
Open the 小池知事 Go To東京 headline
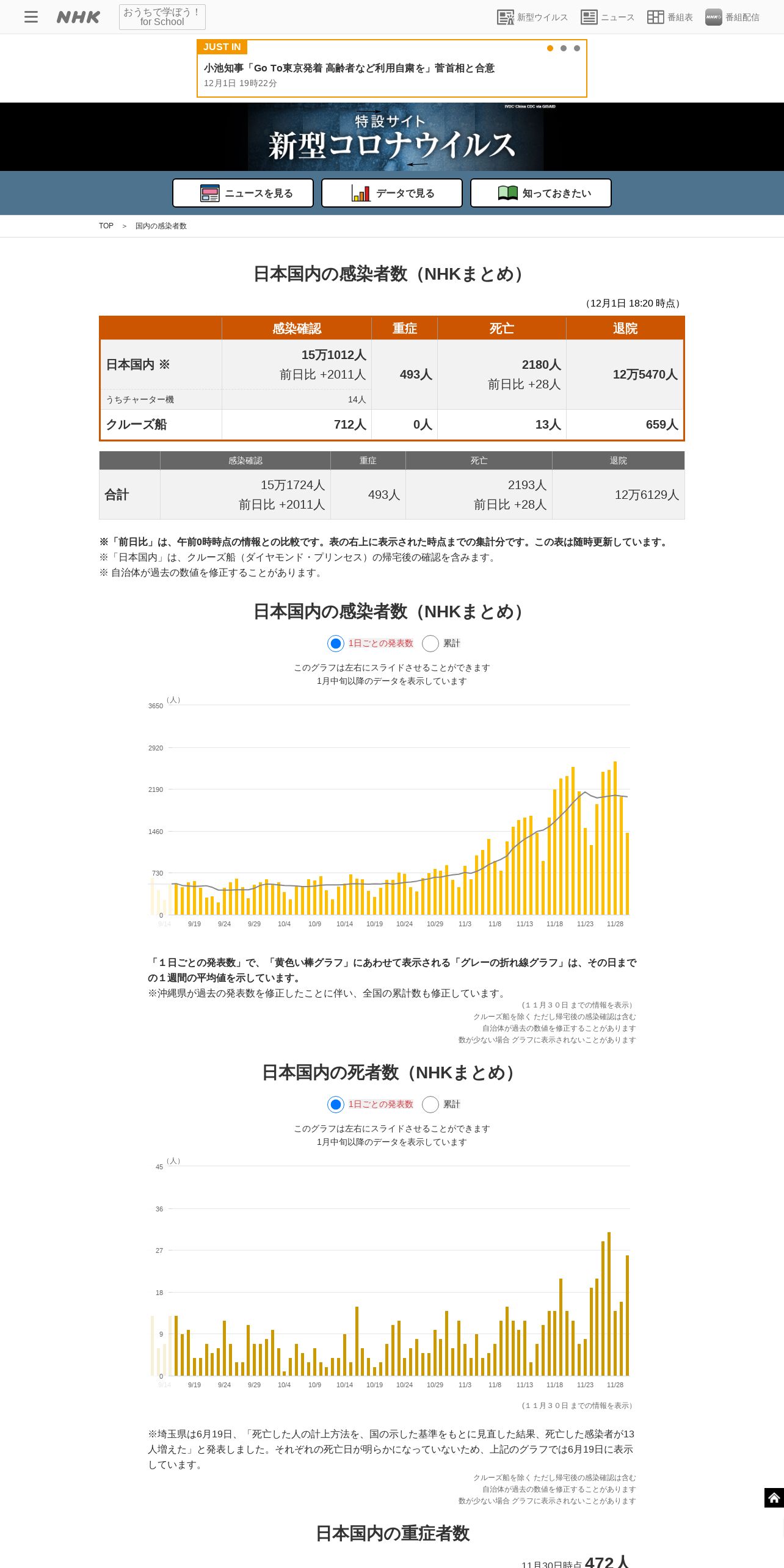click(349, 68)
